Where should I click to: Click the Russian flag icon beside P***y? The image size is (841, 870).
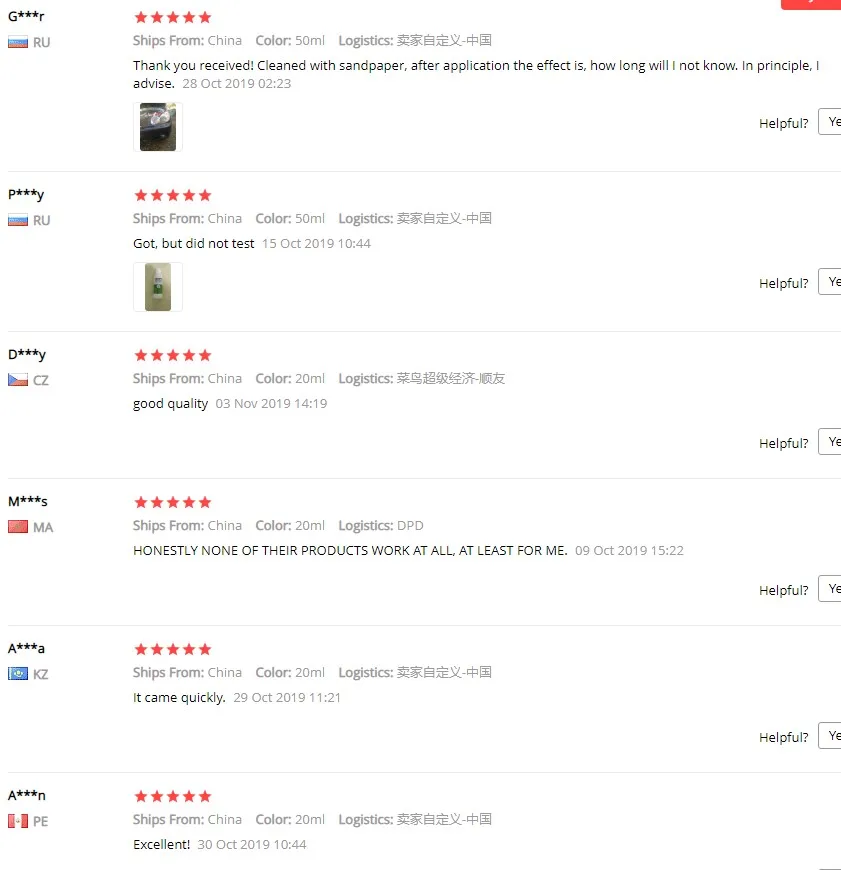point(18,220)
